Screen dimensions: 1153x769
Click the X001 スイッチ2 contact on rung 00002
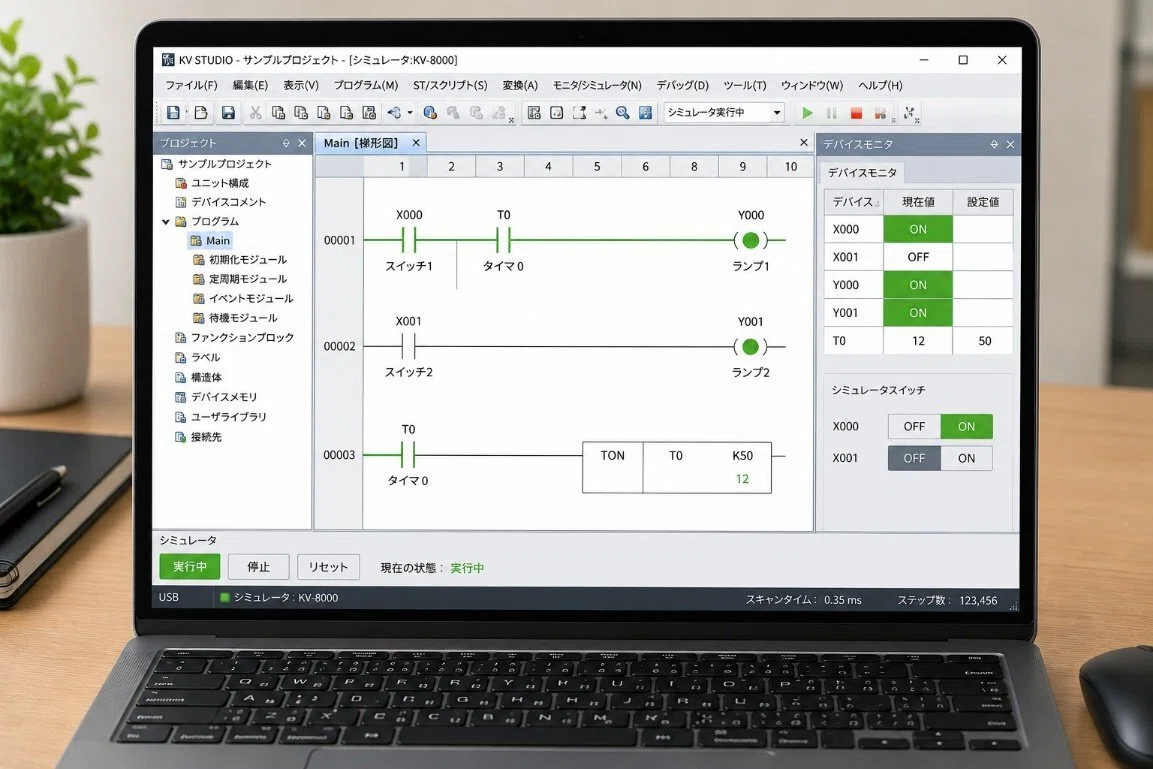tap(409, 346)
